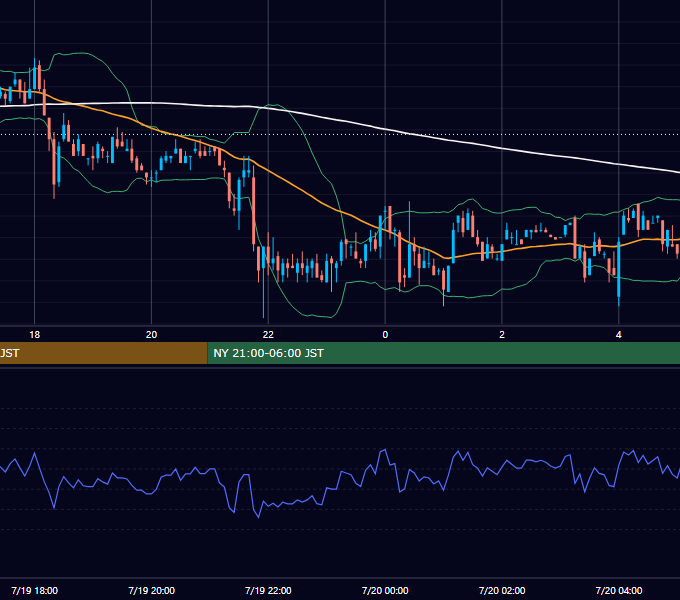Click the 7/19 22:00 time label
The image size is (680, 600).
268,590
